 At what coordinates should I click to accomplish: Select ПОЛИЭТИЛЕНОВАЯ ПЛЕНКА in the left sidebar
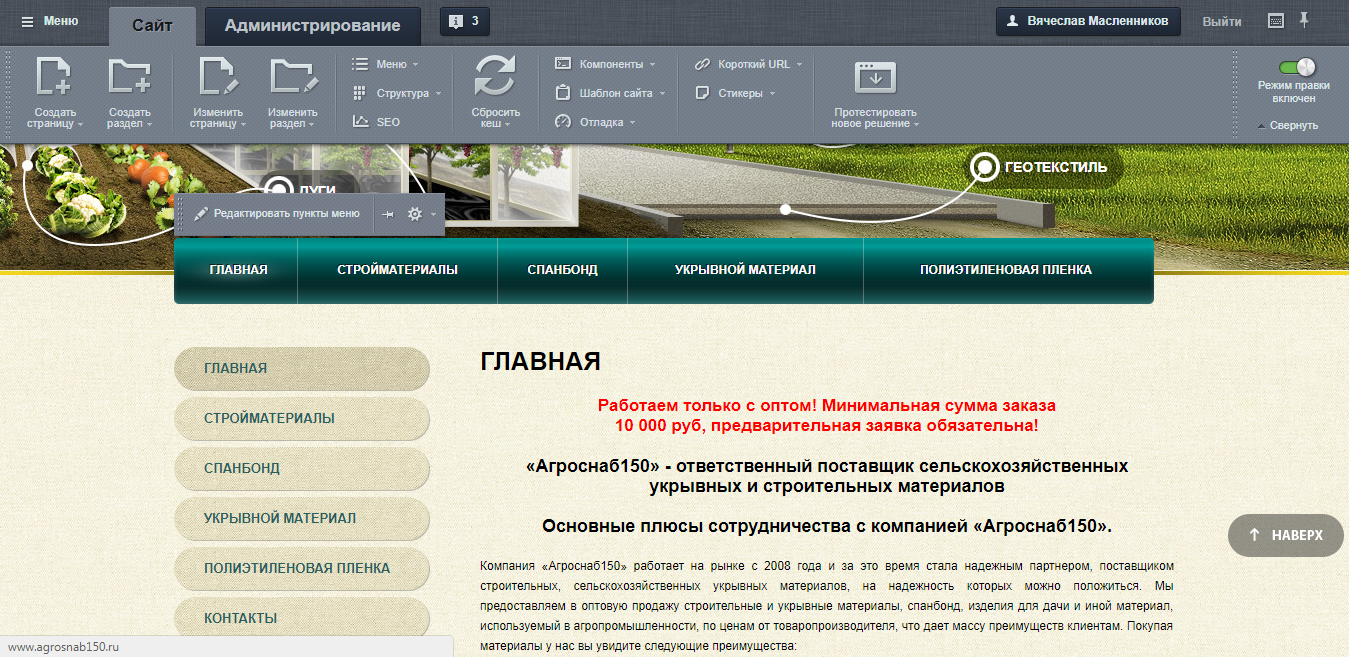click(x=302, y=568)
